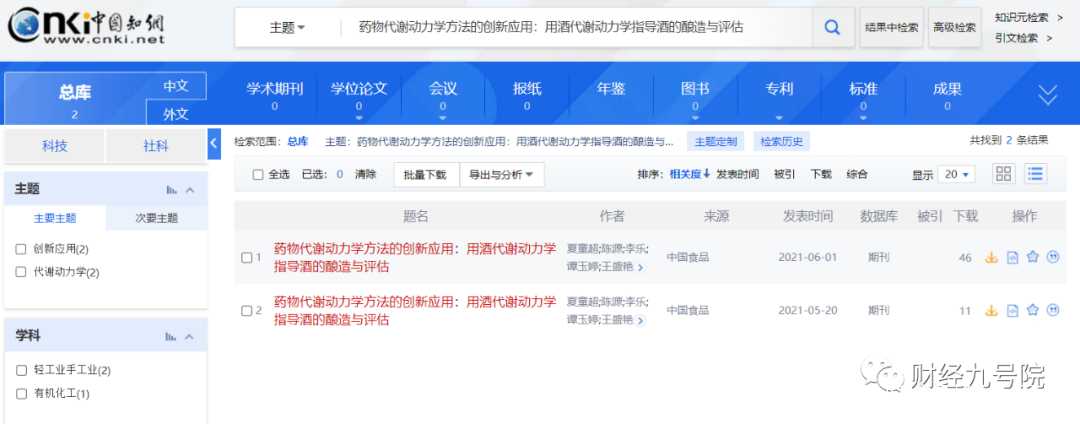1080x424 pixels.
Task: Collapse left sidebar with blue arrow handle
Action: pyautogui.click(x=214, y=143)
